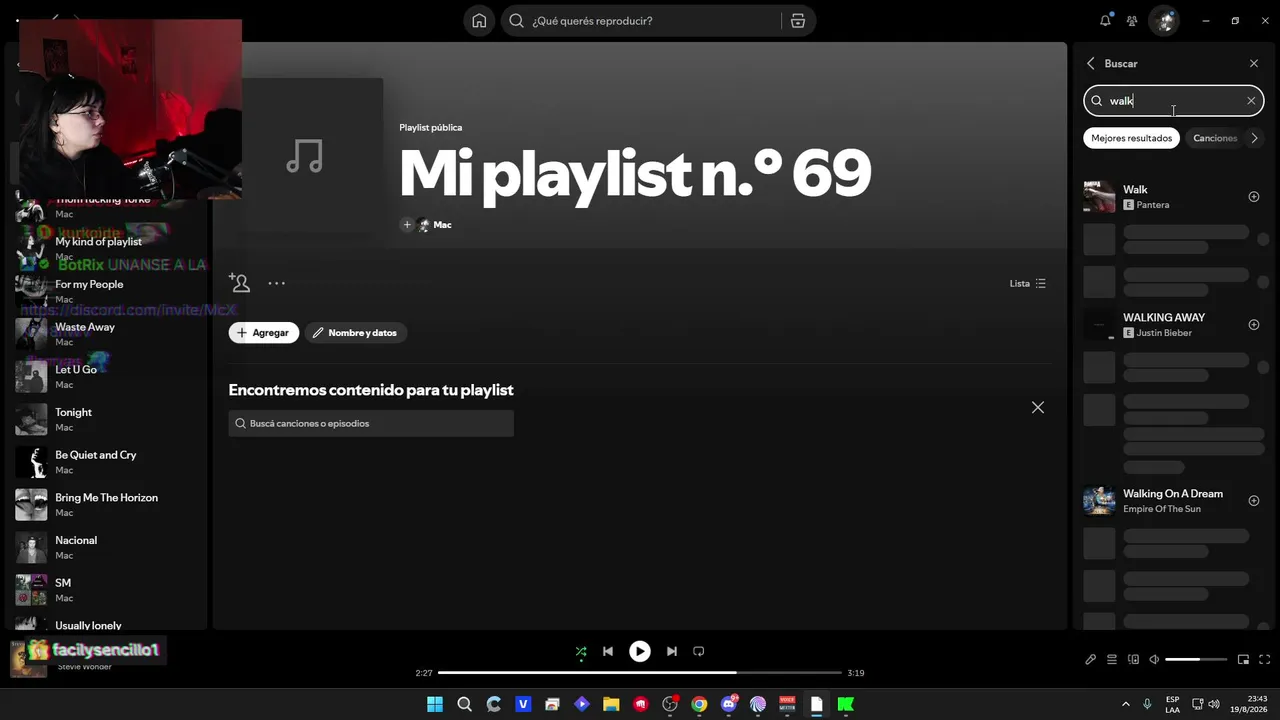Open the Friend Activity icon
Image resolution: width=1280 pixels, height=720 pixels.
point(1132,21)
